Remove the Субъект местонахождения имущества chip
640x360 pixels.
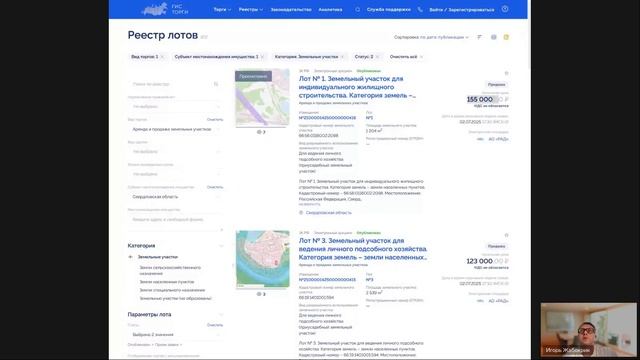(262, 57)
